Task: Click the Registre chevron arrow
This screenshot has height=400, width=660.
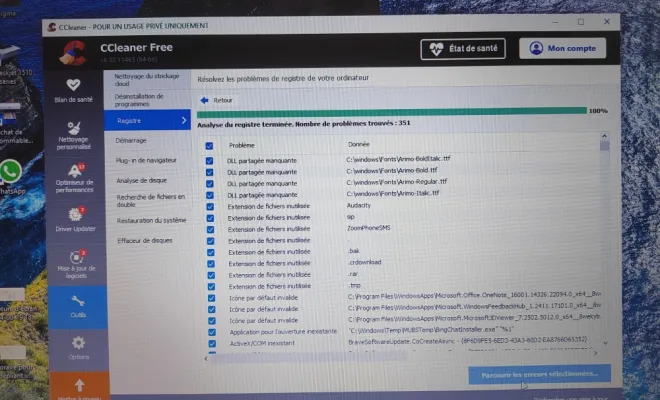Action: click(x=184, y=120)
